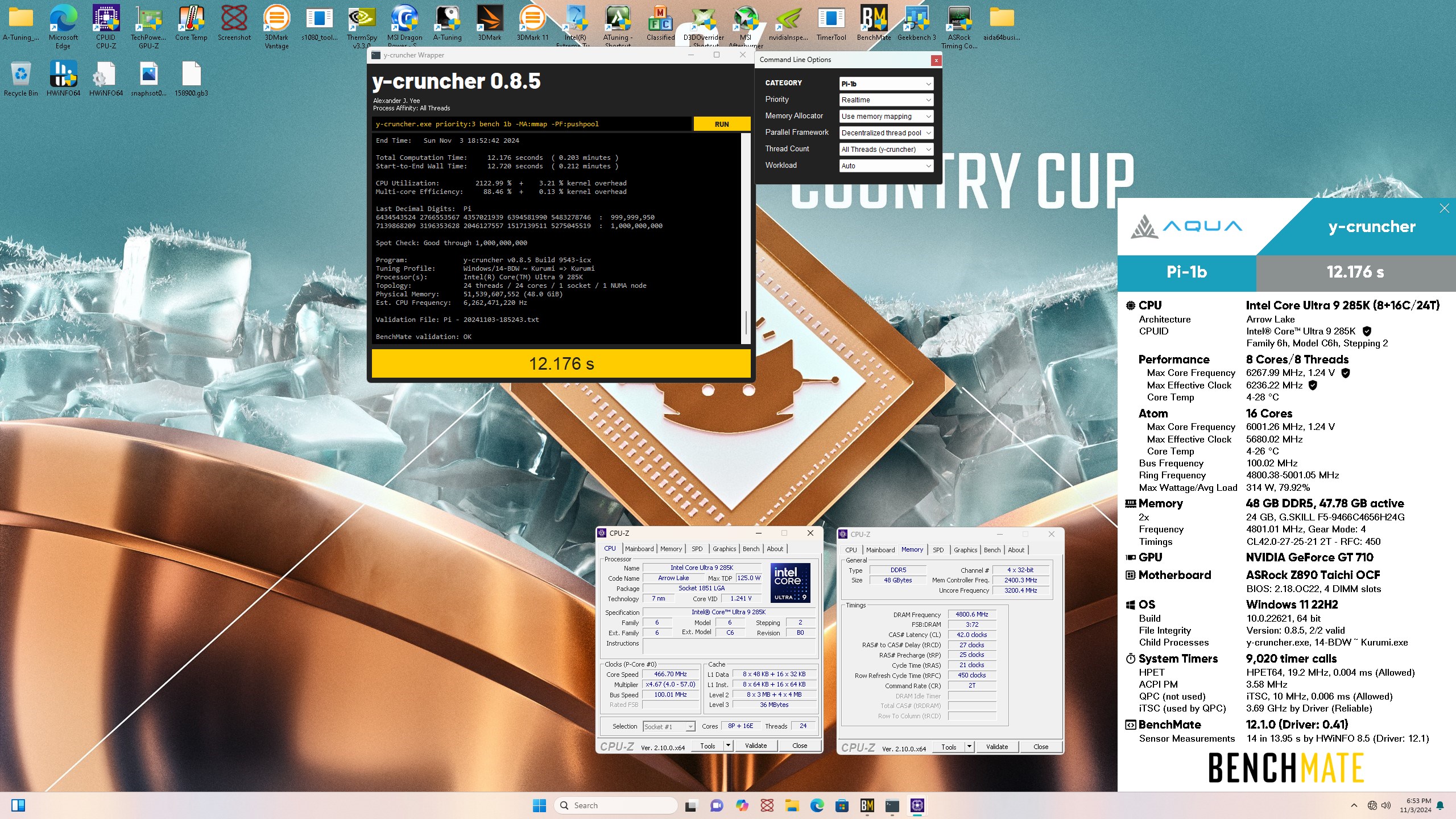
Task: Open the About tab in right CPU-Z window
Action: pyautogui.click(x=1016, y=550)
